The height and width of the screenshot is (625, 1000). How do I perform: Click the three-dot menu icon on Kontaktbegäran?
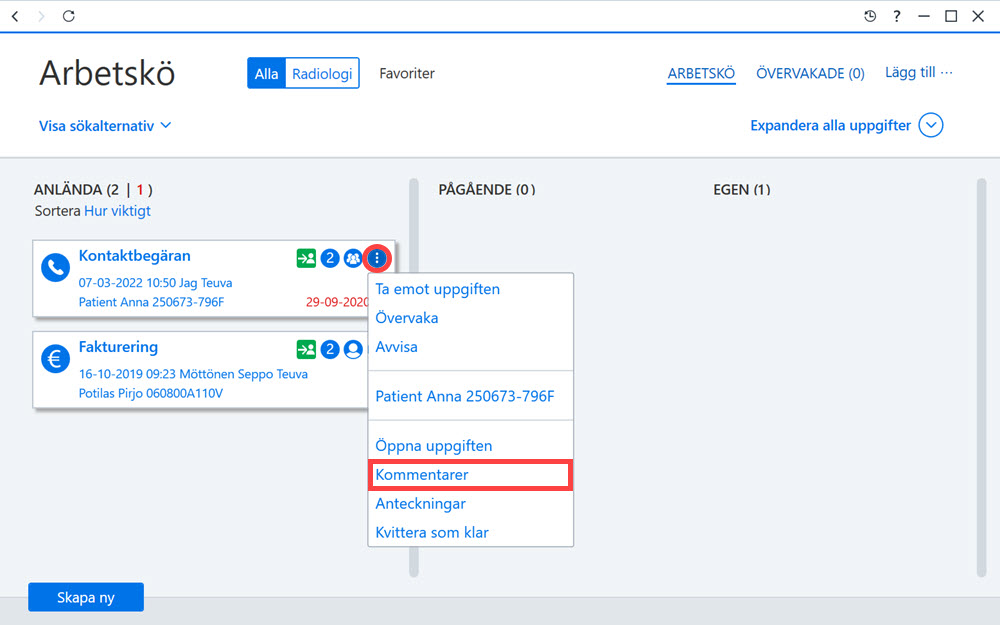377,258
